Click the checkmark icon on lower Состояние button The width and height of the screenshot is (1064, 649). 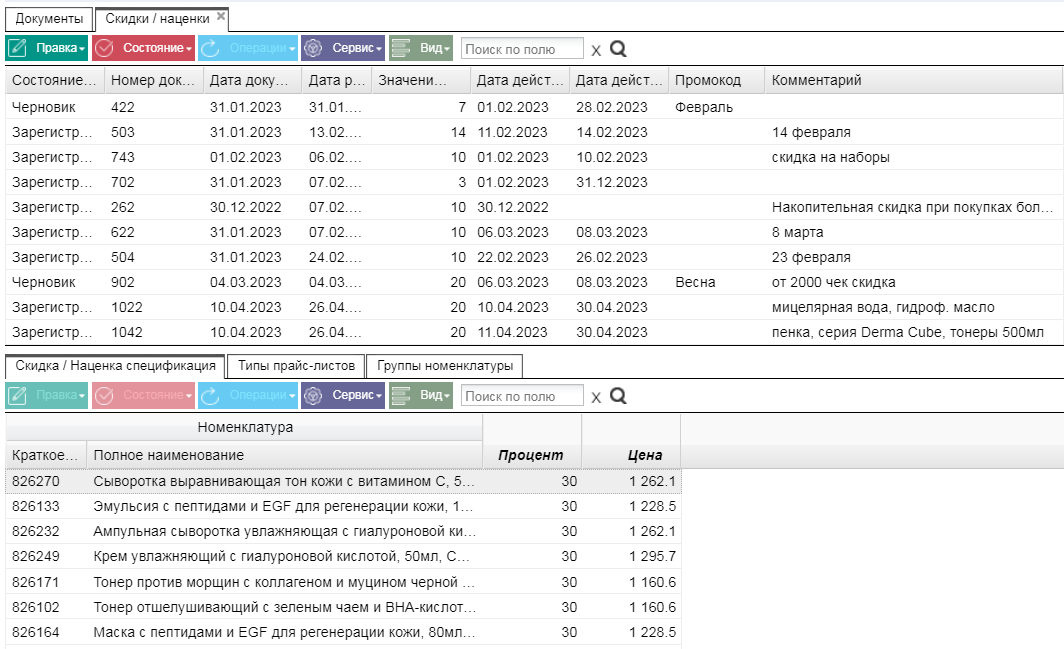tap(104, 395)
